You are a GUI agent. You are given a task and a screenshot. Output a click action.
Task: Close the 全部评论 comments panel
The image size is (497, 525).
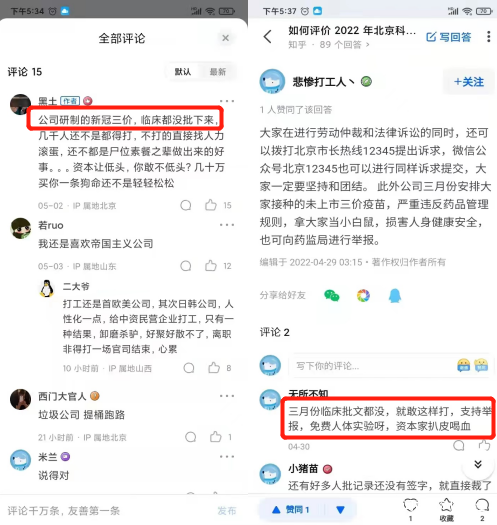tap(225, 38)
